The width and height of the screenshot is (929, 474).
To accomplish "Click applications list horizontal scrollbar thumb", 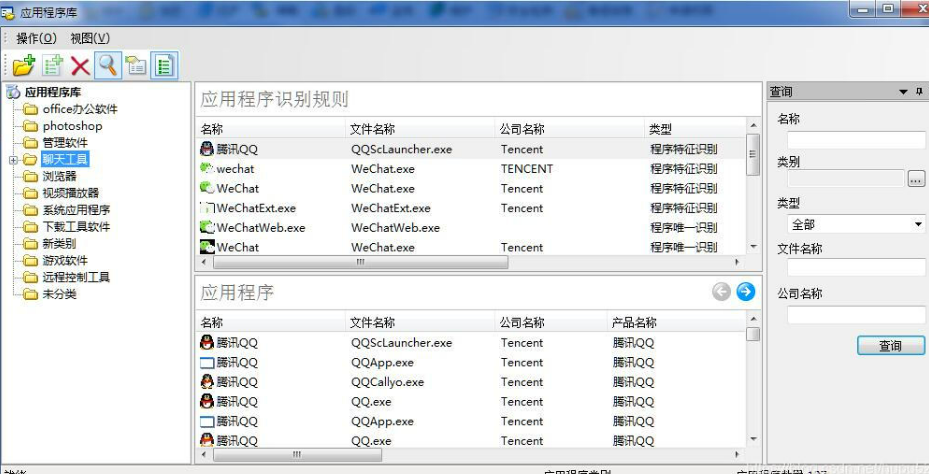I will click(x=297, y=455).
